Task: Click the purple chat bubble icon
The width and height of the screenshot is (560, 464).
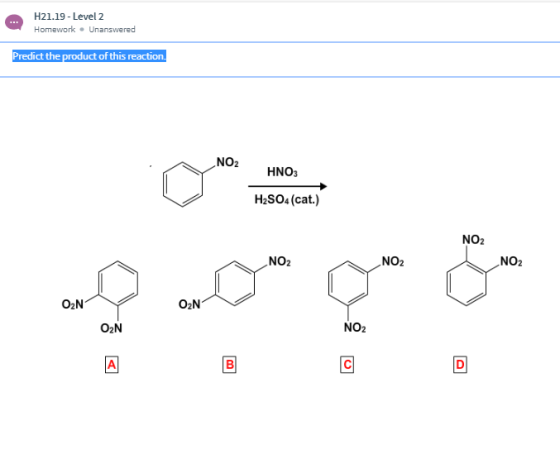Action: 14,23
